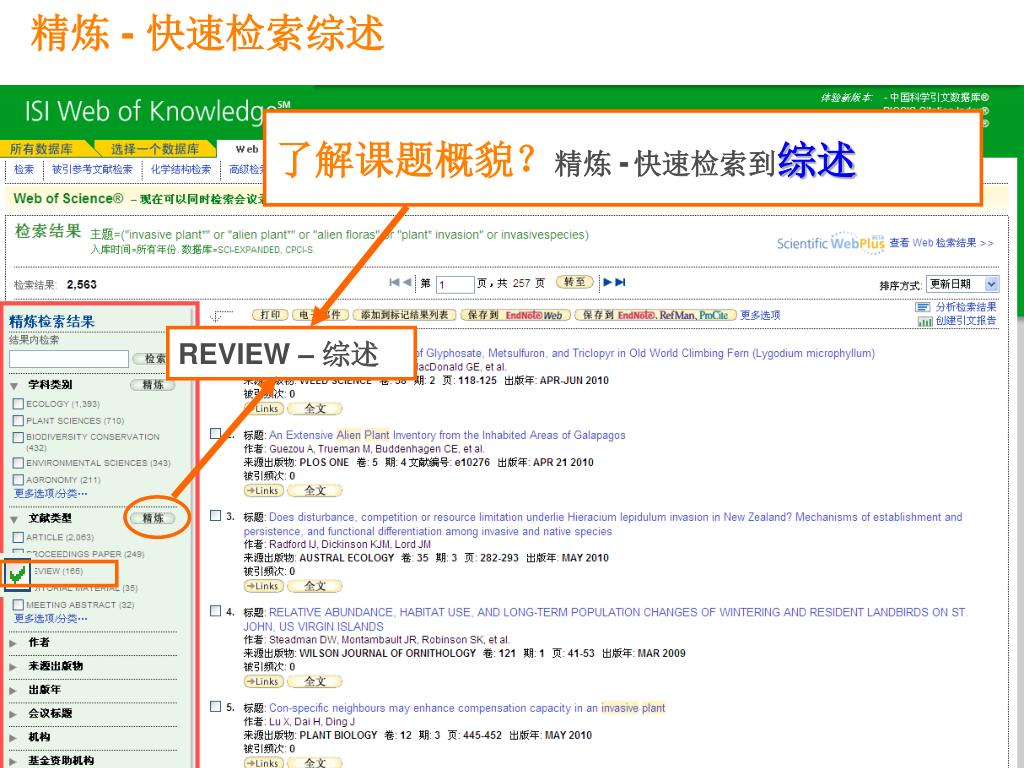
Task: Check the ARTICLE document type
Action: pyautogui.click(x=18, y=537)
